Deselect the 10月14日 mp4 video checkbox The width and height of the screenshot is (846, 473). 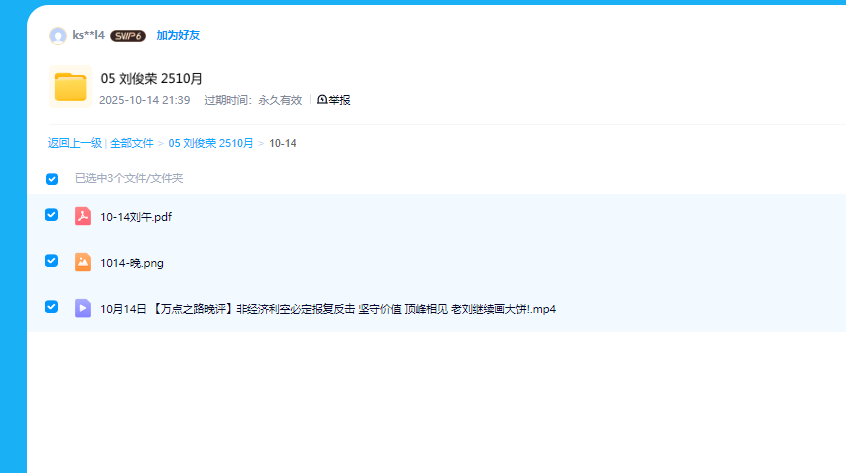[x=52, y=307]
